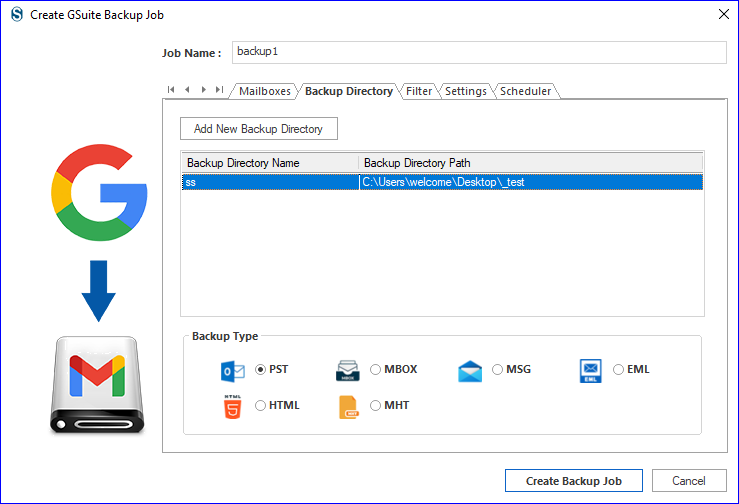The height and width of the screenshot is (504, 739).
Task: Cancel the backup job dialog
Action: (689, 481)
